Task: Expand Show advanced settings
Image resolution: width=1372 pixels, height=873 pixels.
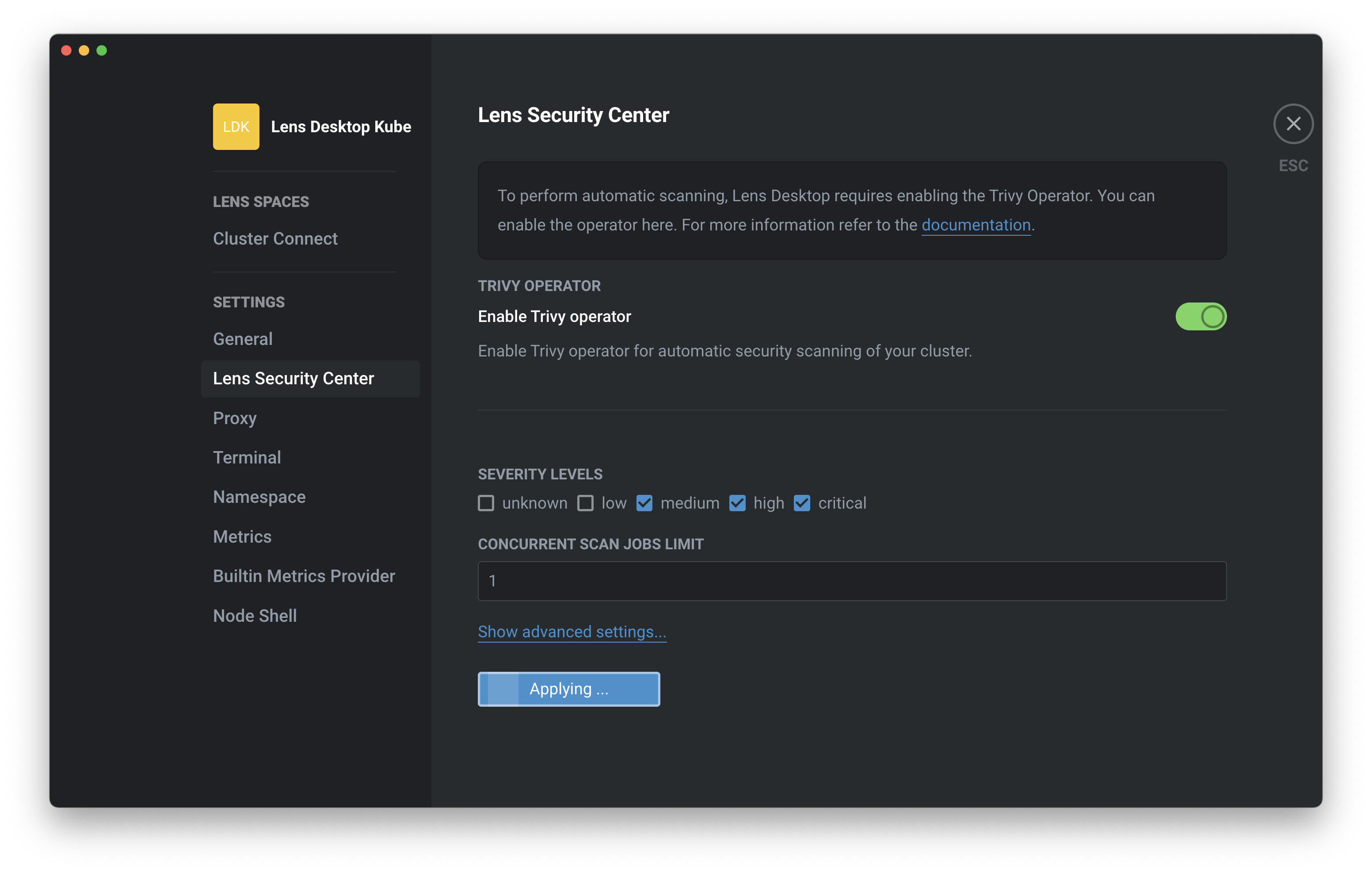Action: pyautogui.click(x=572, y=632)
